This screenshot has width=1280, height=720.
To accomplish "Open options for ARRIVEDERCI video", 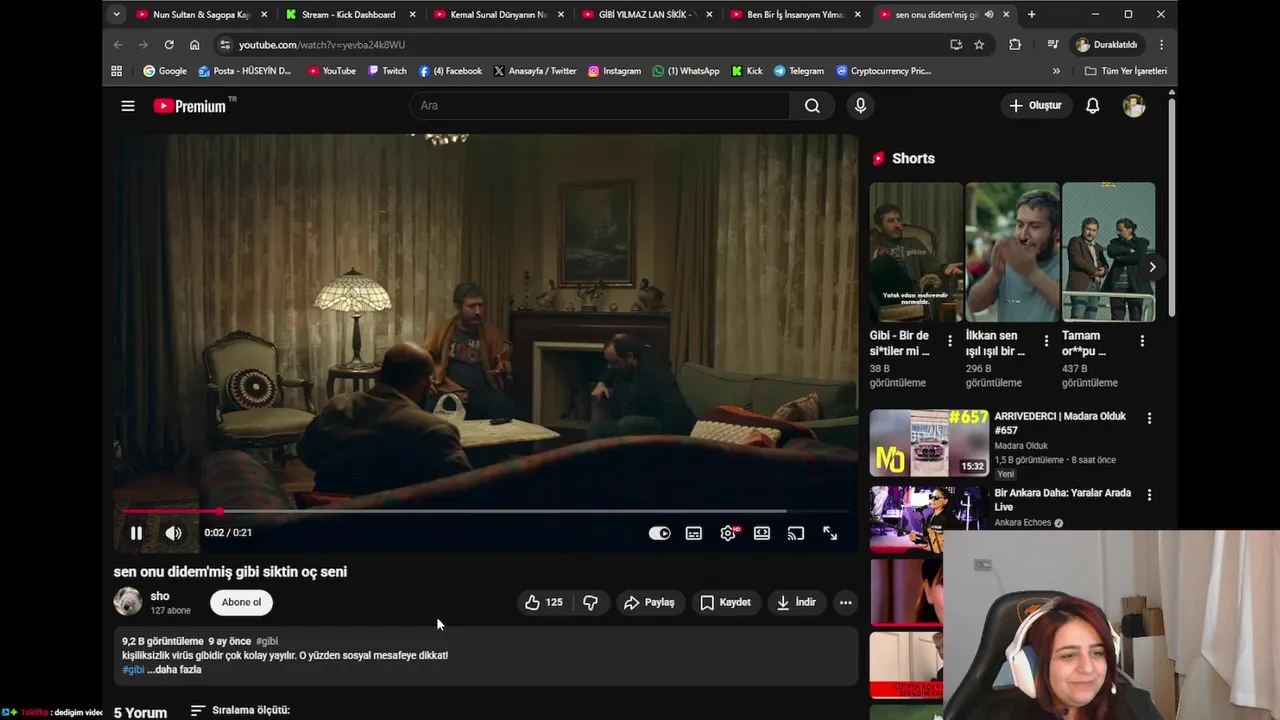I will tap(1149, 418).
